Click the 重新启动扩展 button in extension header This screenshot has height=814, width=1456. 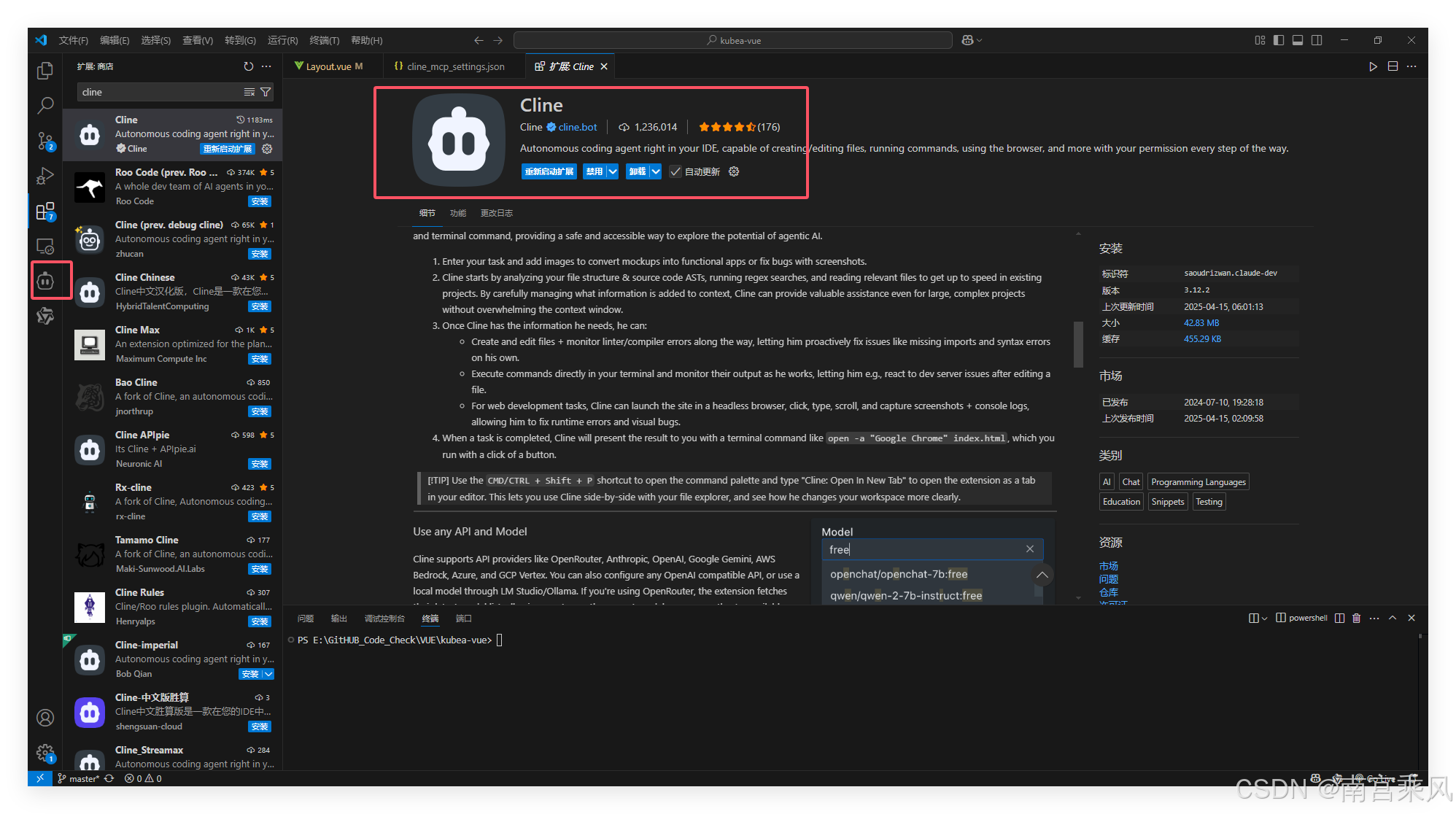click(x=549, y=171)
